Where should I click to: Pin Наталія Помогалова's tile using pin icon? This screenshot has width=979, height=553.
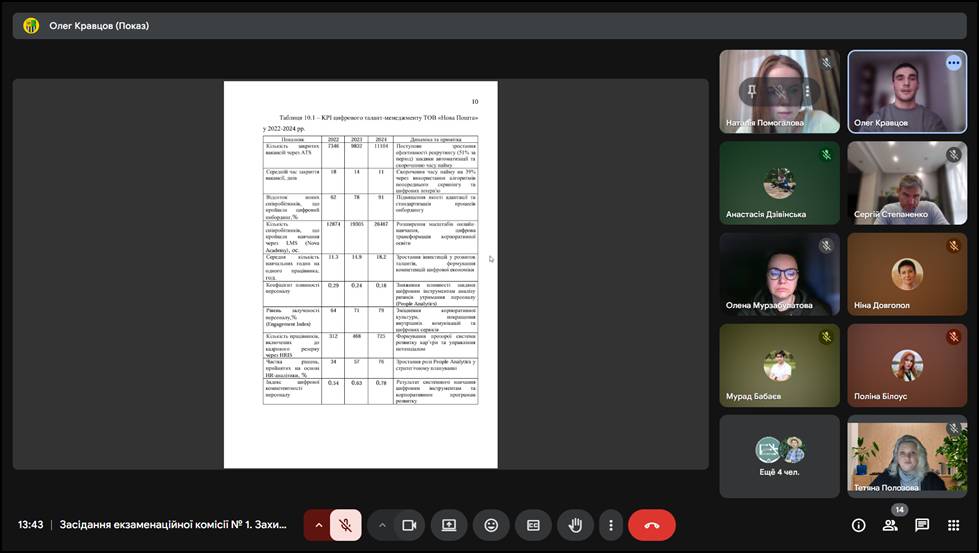(752, 92)
